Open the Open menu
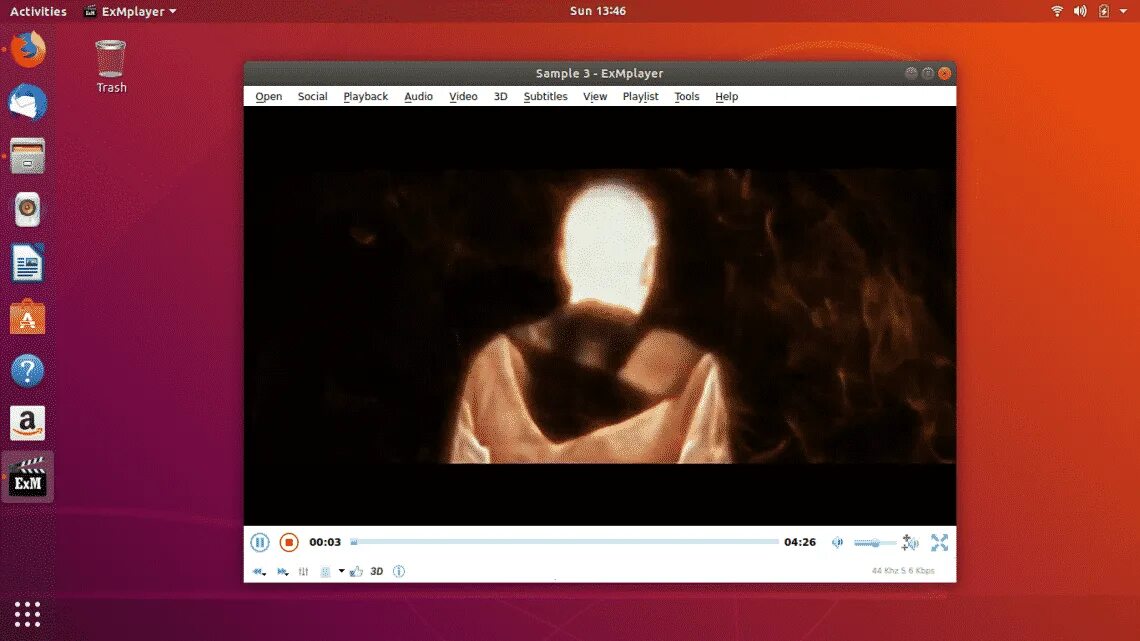This screenshot has height=641, width=1140. (268, 96)
